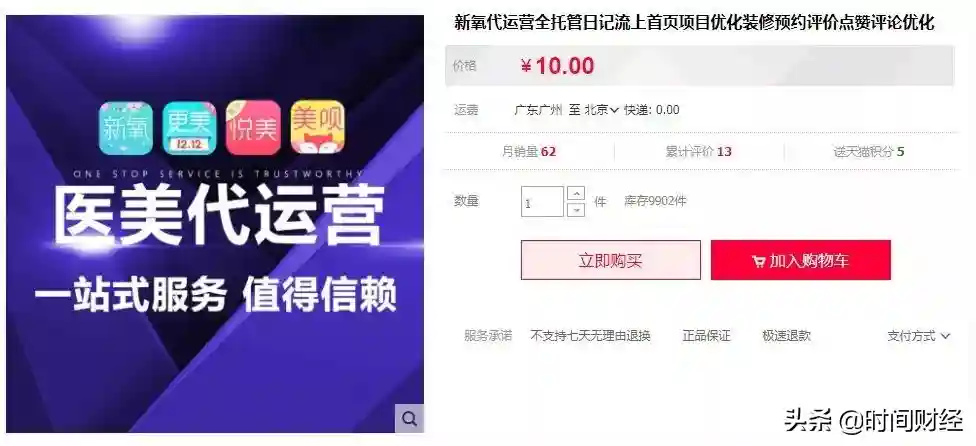The height and width of the screenshot is (446, 976).
Task: Click the 更美 app icon in banner
Action: click(189, 128)
